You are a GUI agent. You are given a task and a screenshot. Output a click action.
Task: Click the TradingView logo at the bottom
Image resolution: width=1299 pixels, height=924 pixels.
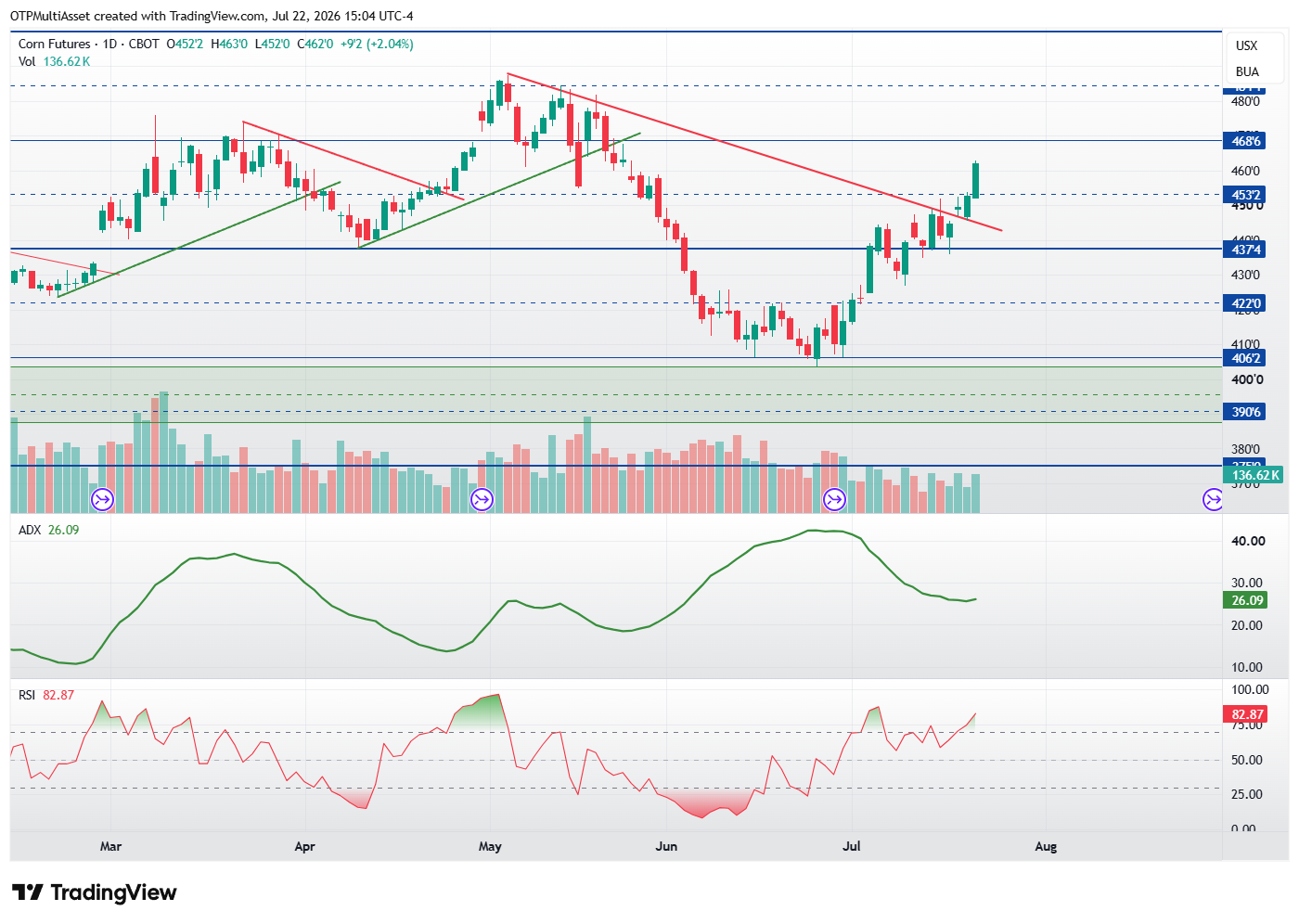click(94, 892)
